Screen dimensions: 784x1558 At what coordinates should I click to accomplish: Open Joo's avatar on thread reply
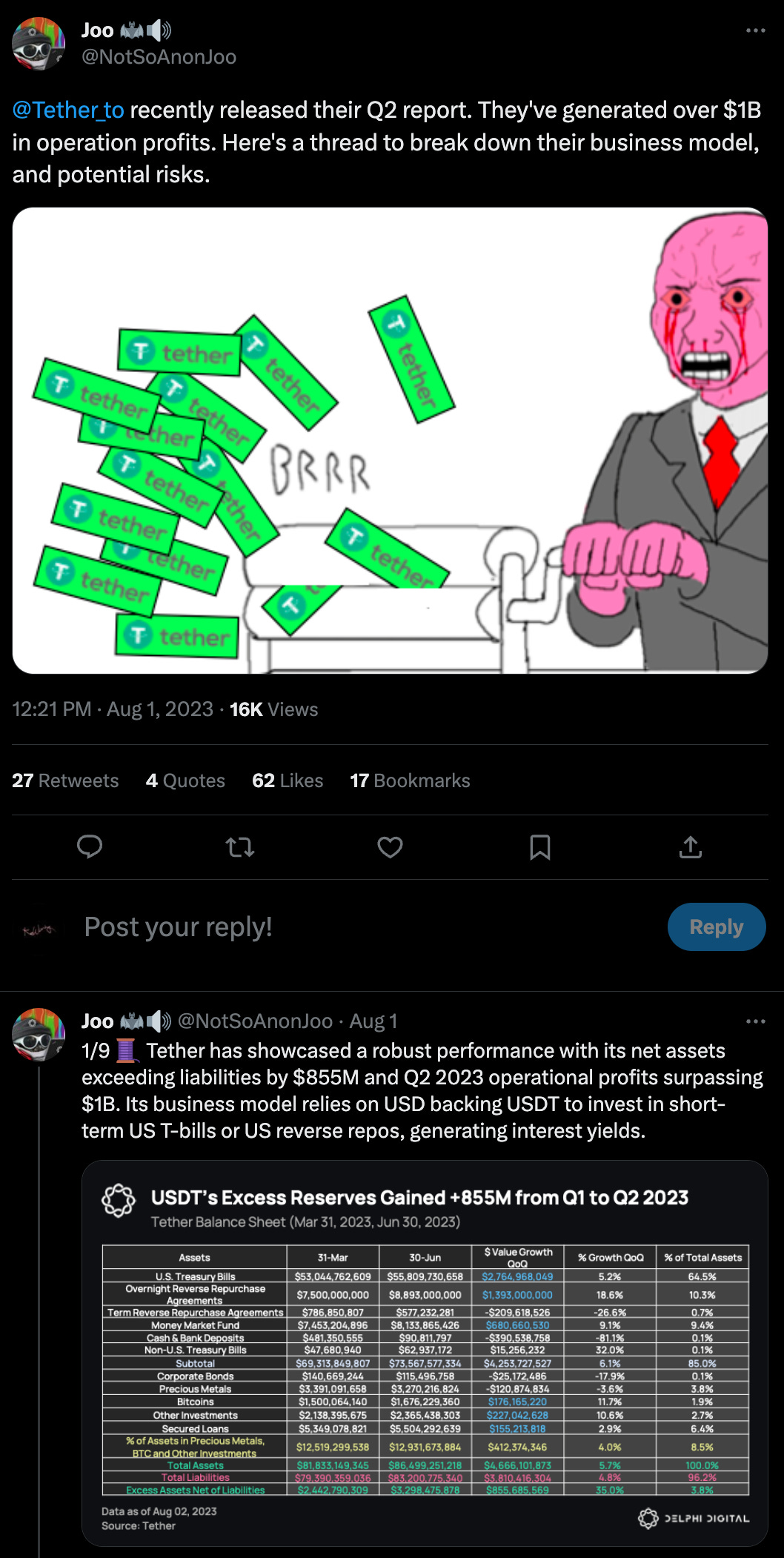pos(39,1034)
